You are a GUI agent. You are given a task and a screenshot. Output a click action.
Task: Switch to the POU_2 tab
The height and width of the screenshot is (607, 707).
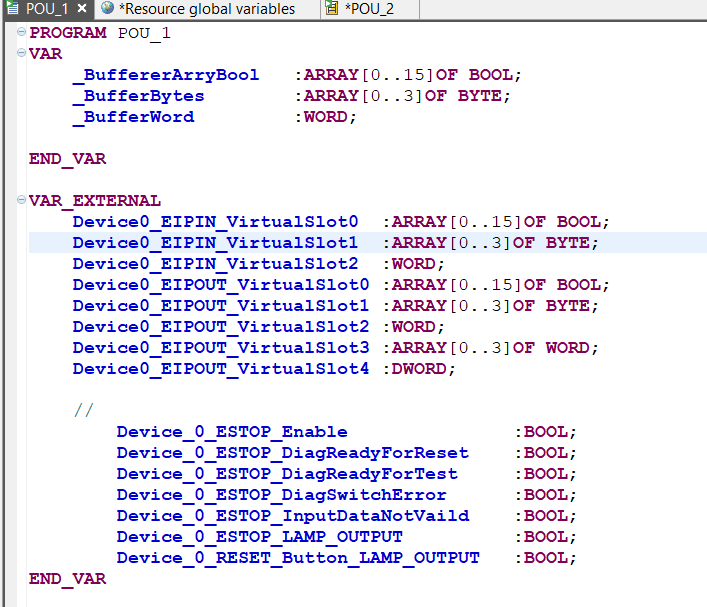click(369, 9)
